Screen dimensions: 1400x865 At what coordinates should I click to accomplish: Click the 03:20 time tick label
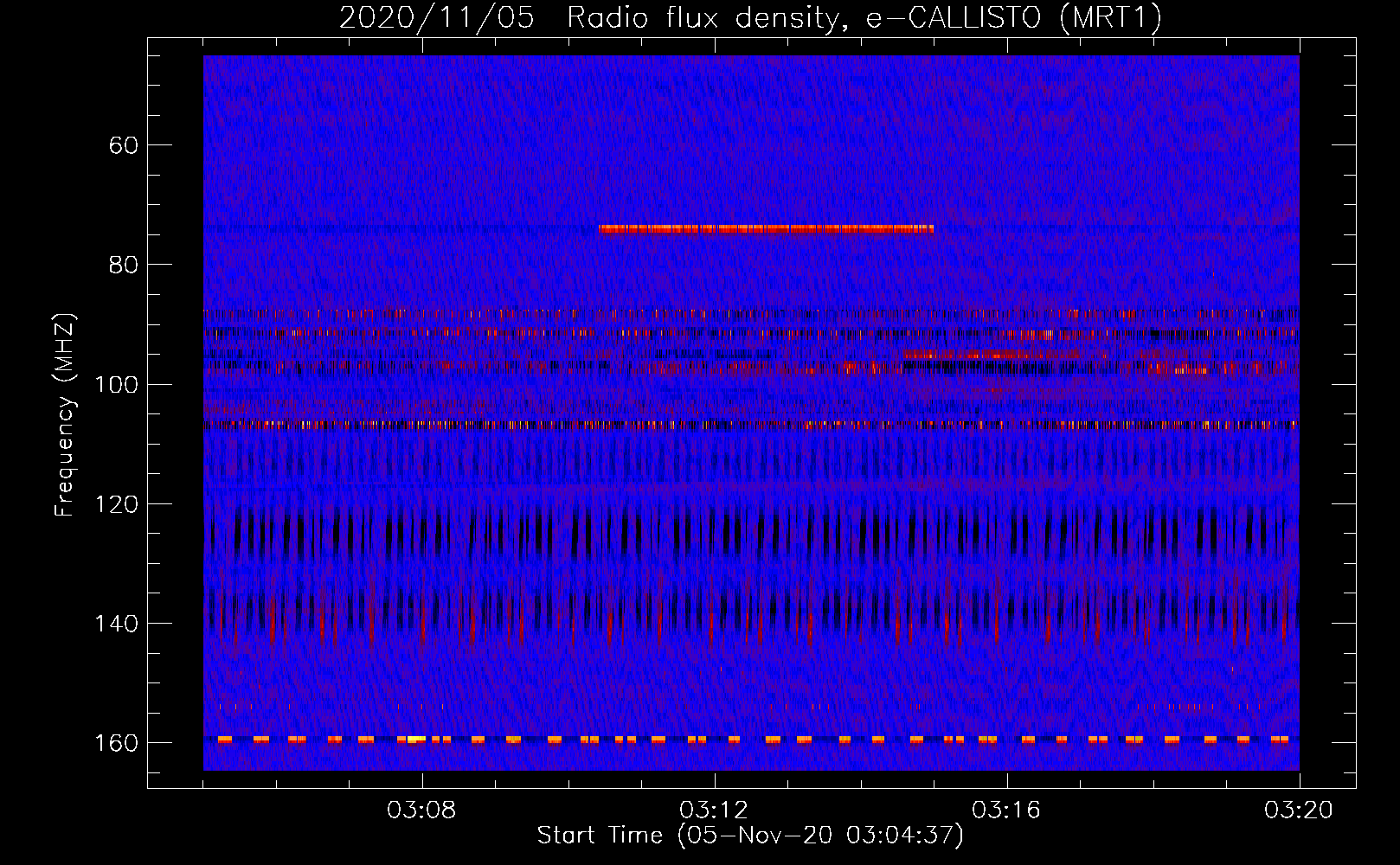point(1299,811)
